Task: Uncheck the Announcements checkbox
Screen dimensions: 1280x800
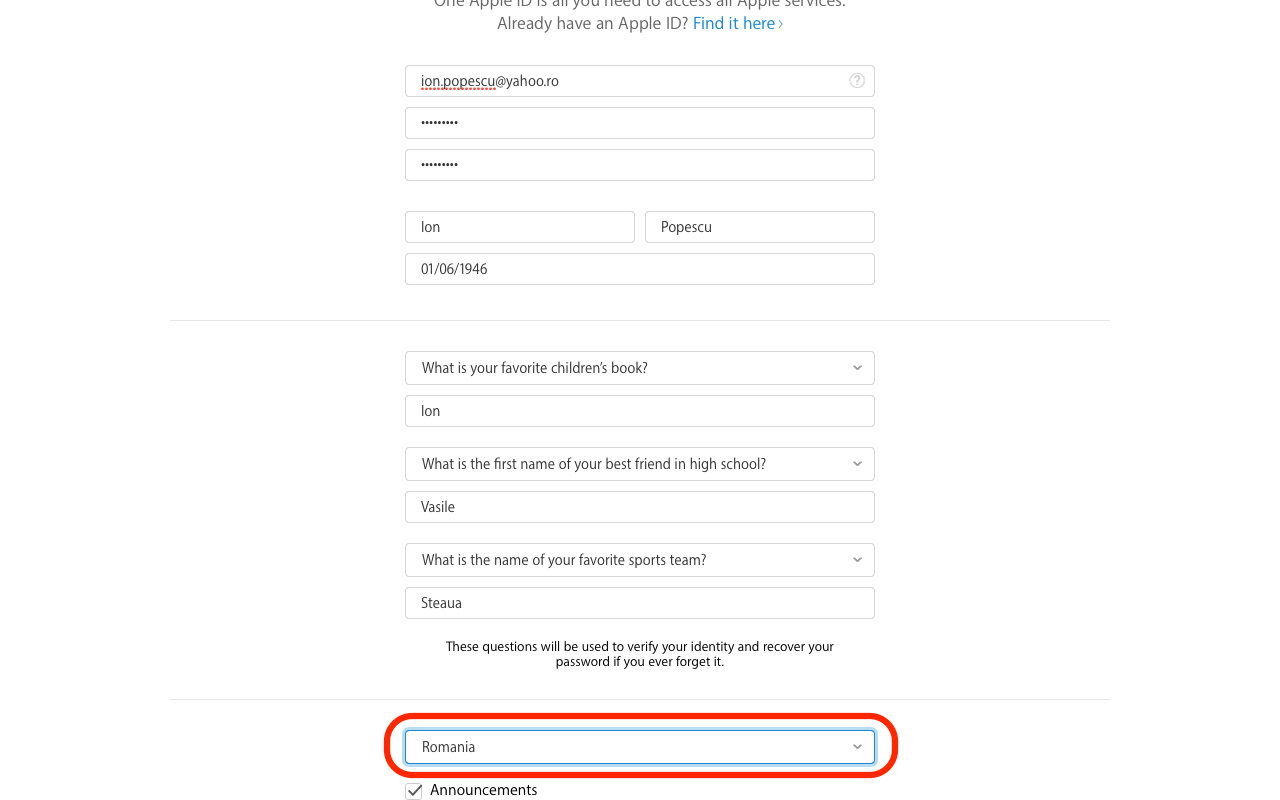Action: point(414,791)
